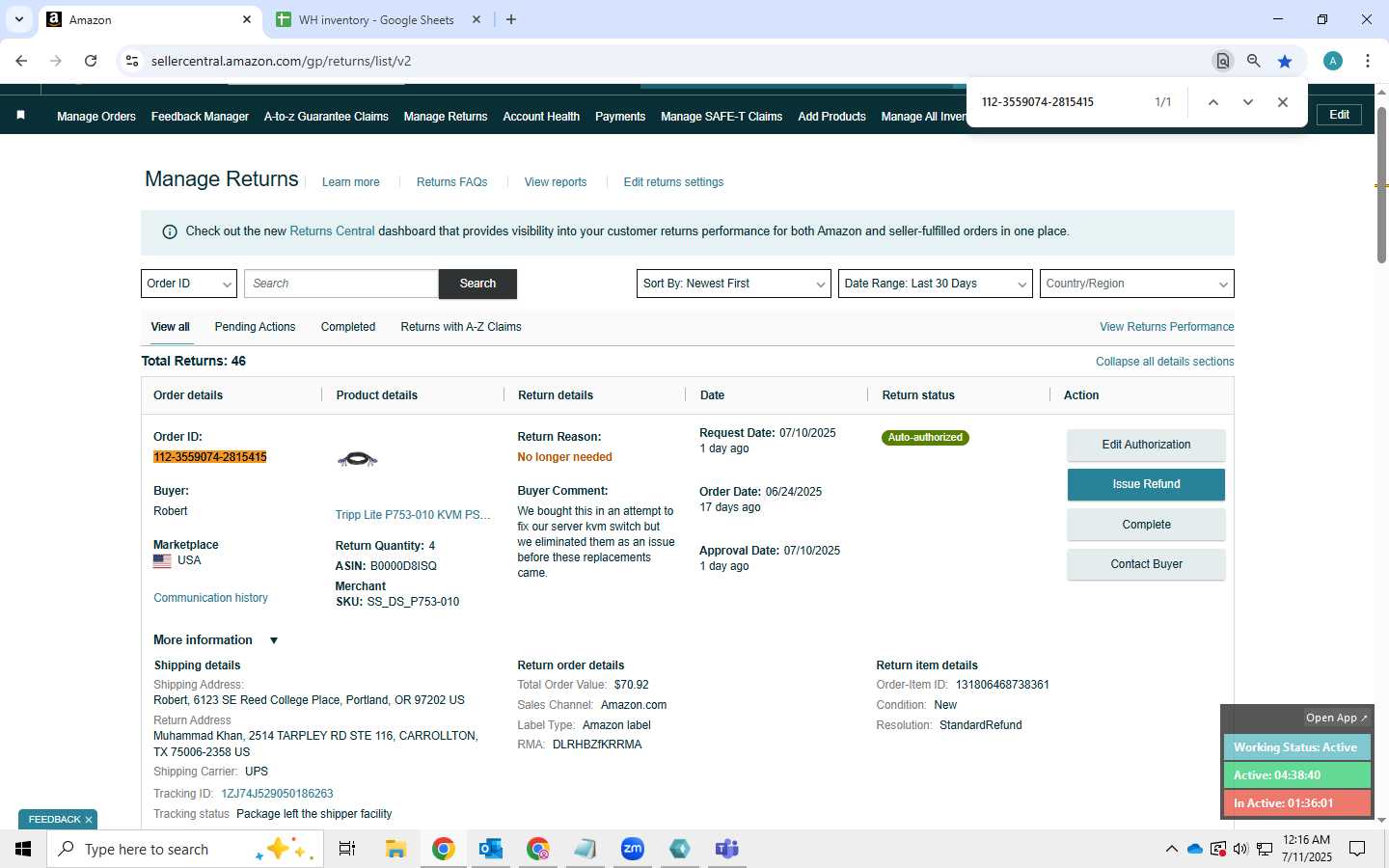This screenshot has width=1389, height=868.
Task: Open A-to-z Guarantee Claims
Action: point(326,117)
